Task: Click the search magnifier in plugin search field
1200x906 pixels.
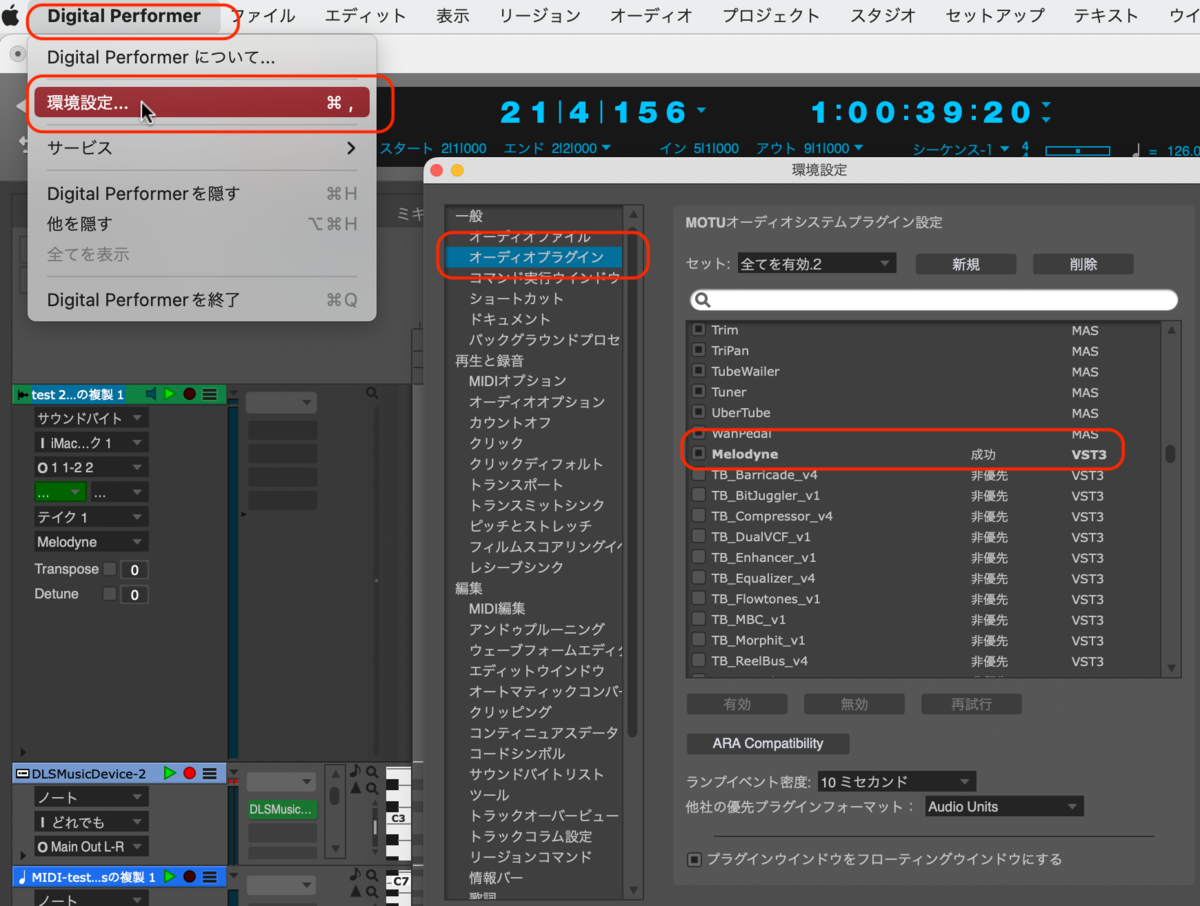Action: tap(702, 300)
